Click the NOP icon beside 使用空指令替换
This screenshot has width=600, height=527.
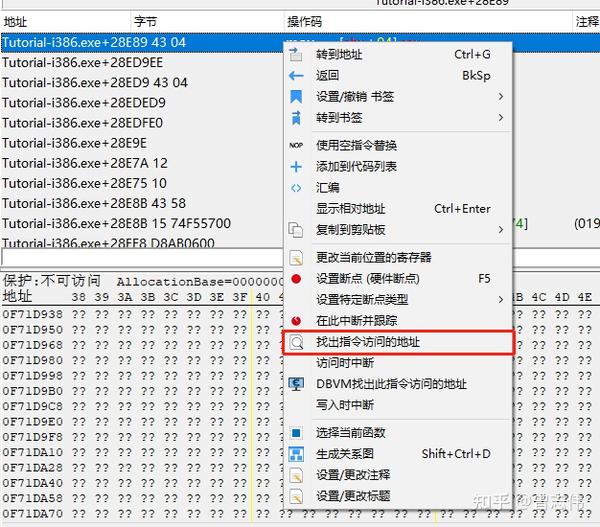pos(296,145)
